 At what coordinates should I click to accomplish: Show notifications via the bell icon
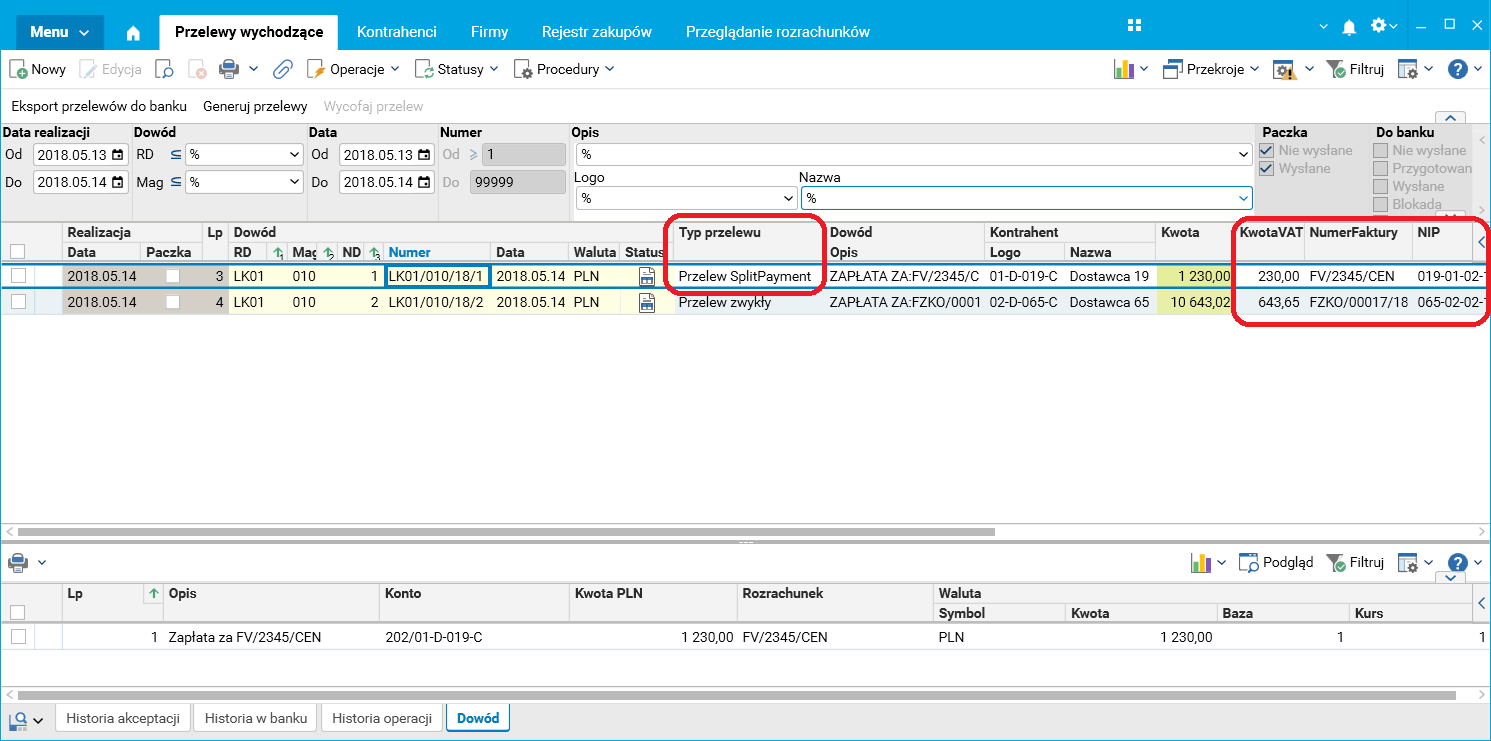coord(1350,26)
